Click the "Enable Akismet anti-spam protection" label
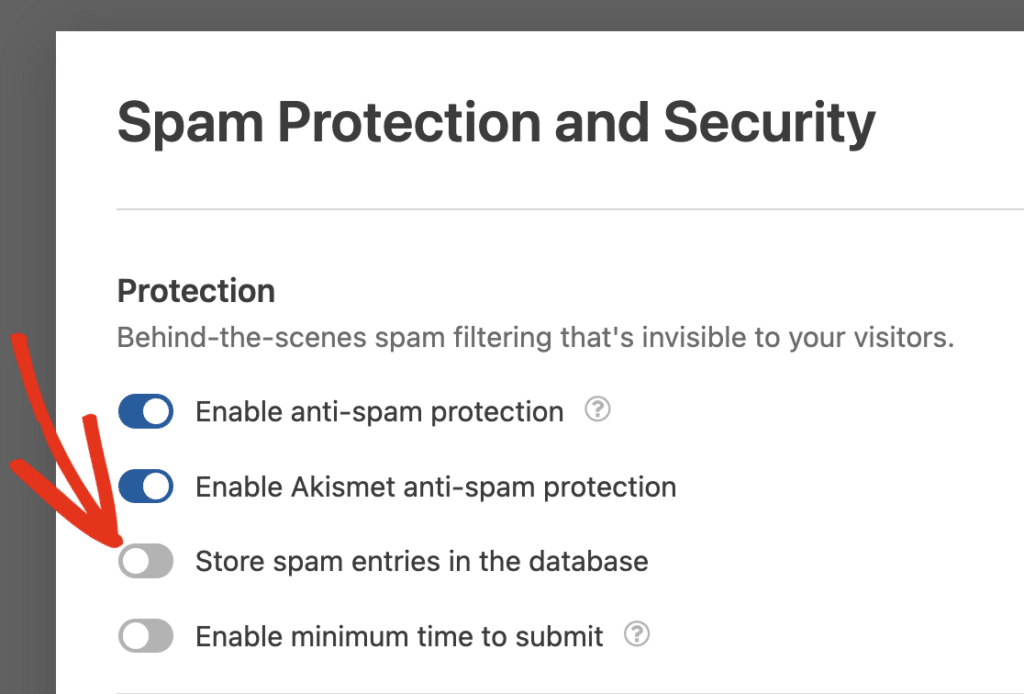 [435, 488]
